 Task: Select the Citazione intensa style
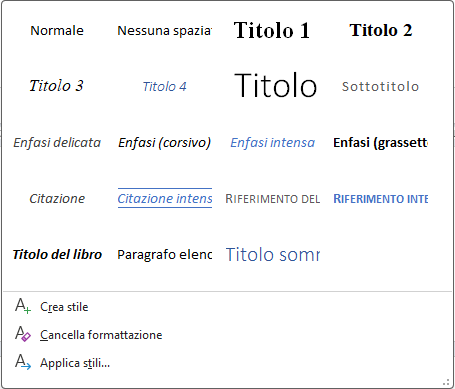[164, 198]
